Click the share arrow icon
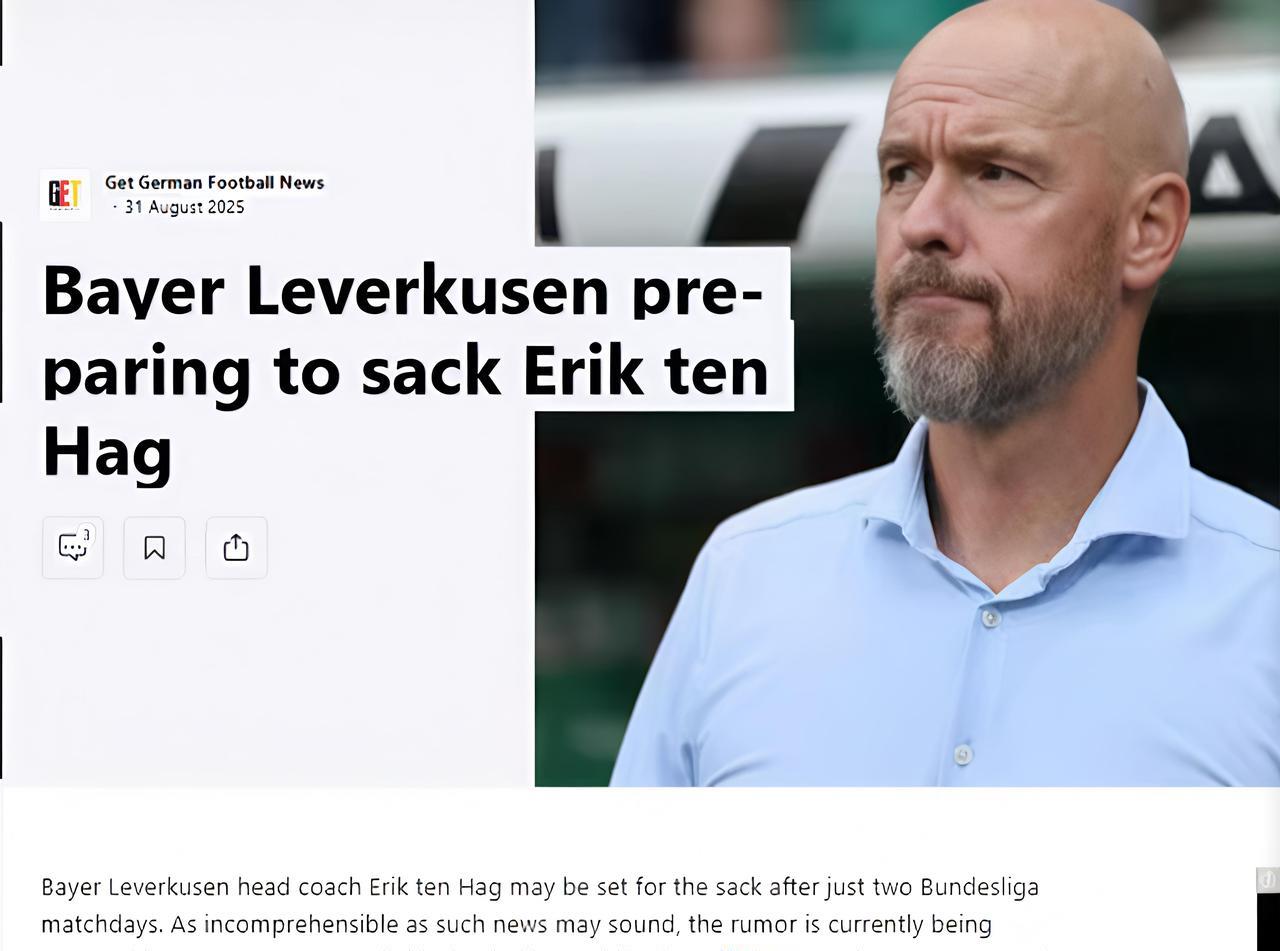The width and height of the screenshot is (1280, 951). [x=236, y=548]
